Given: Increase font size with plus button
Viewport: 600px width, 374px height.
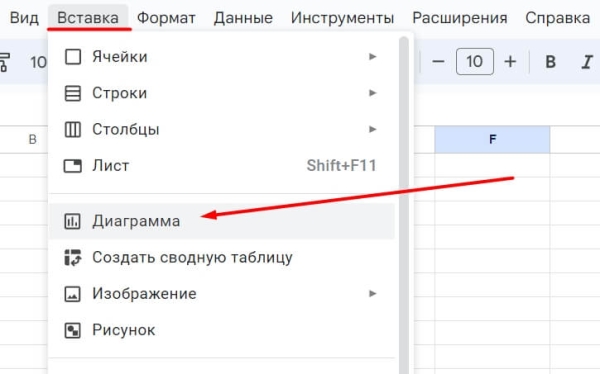Looking at the screenshot, I should pos(510,62).
